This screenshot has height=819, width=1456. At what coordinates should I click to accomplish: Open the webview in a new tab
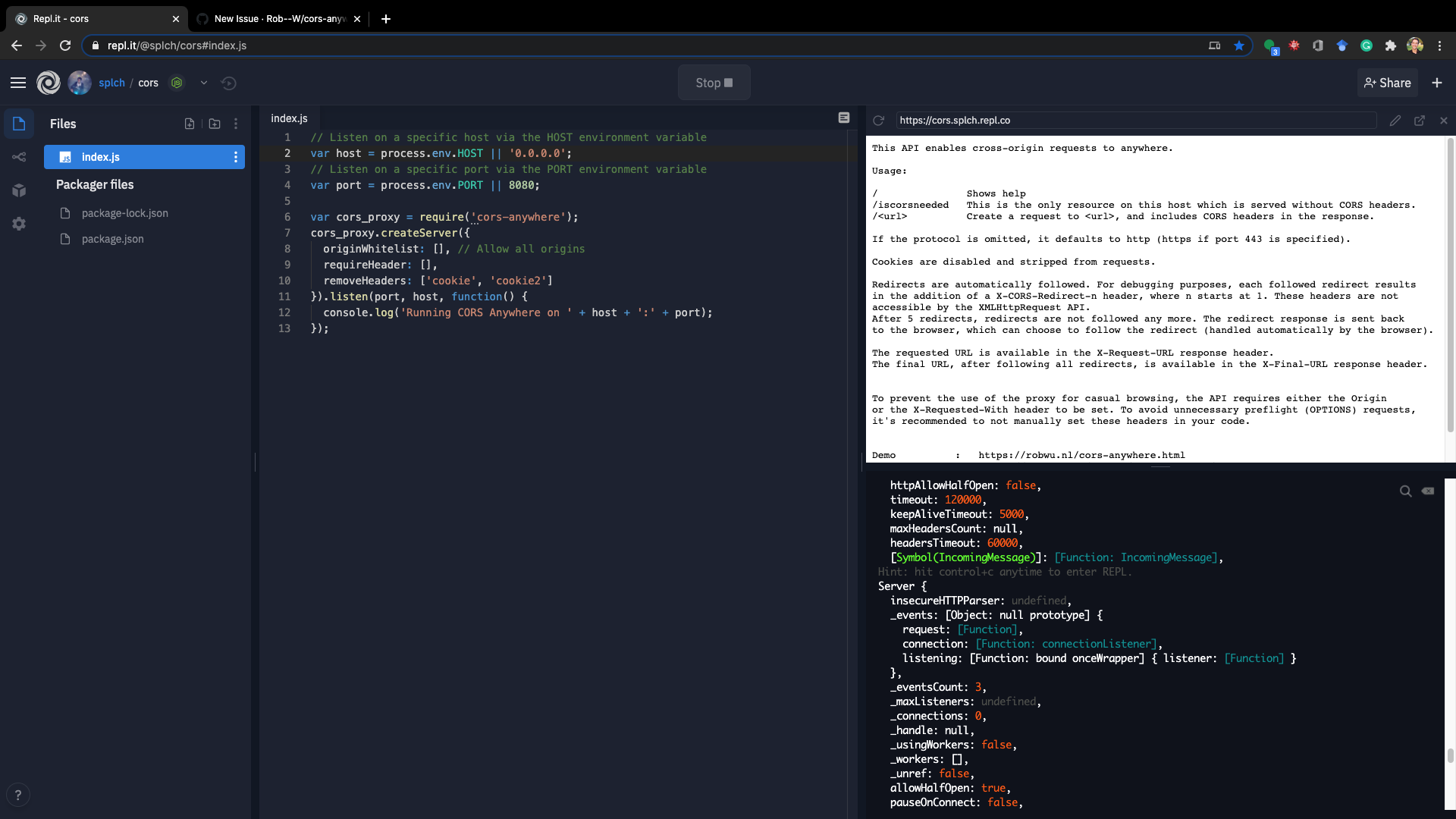1420,121
